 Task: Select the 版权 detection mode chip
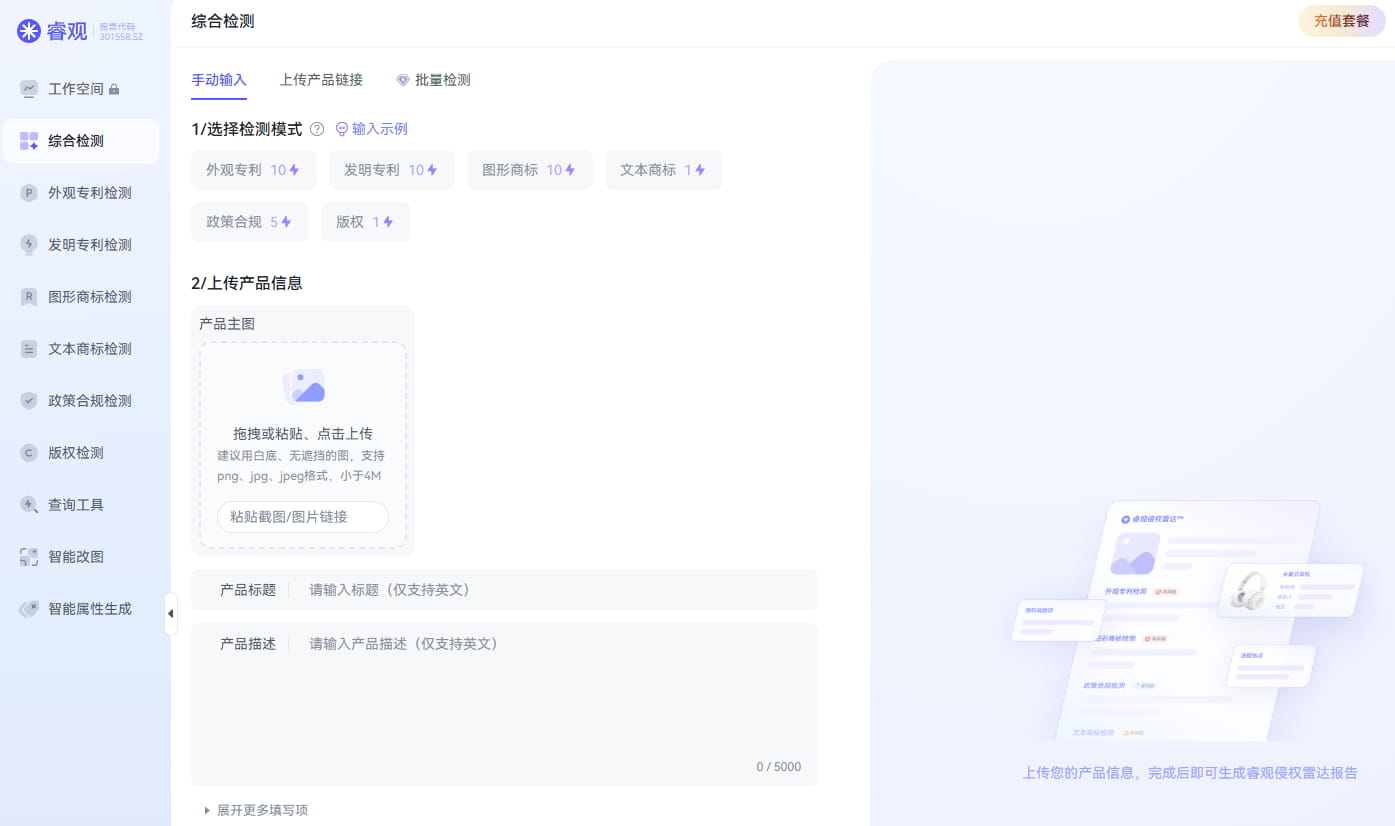(x=365, y=221)
